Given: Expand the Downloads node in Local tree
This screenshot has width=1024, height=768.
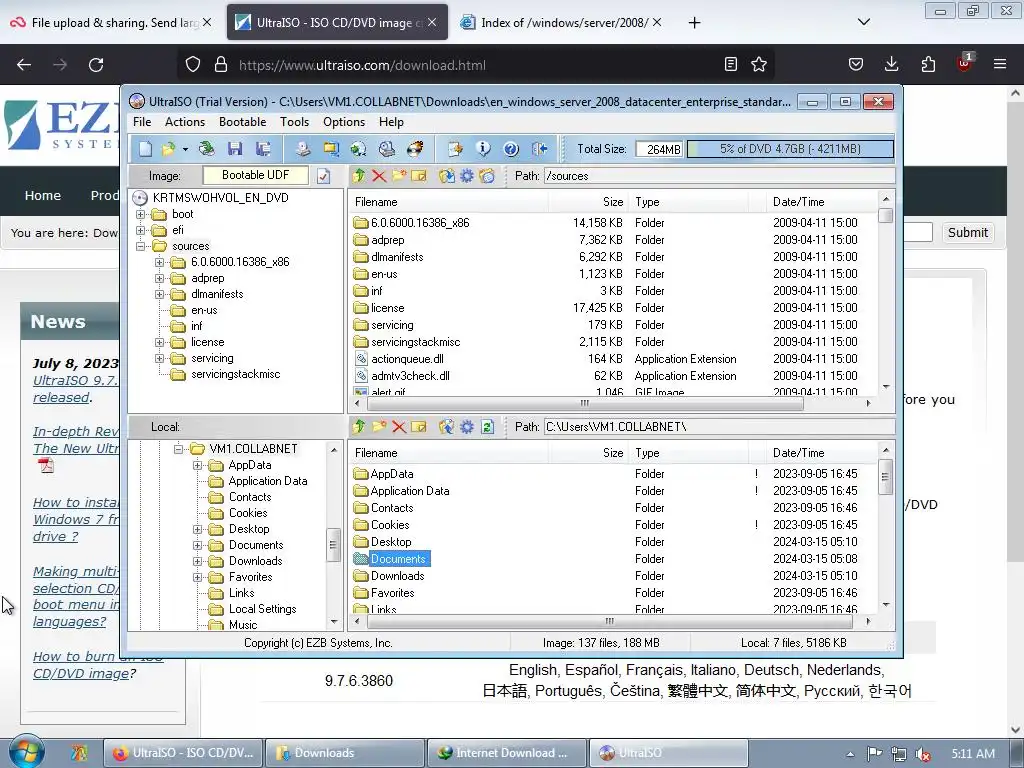Looking at the screenshot, I should (x=197, y=561).
